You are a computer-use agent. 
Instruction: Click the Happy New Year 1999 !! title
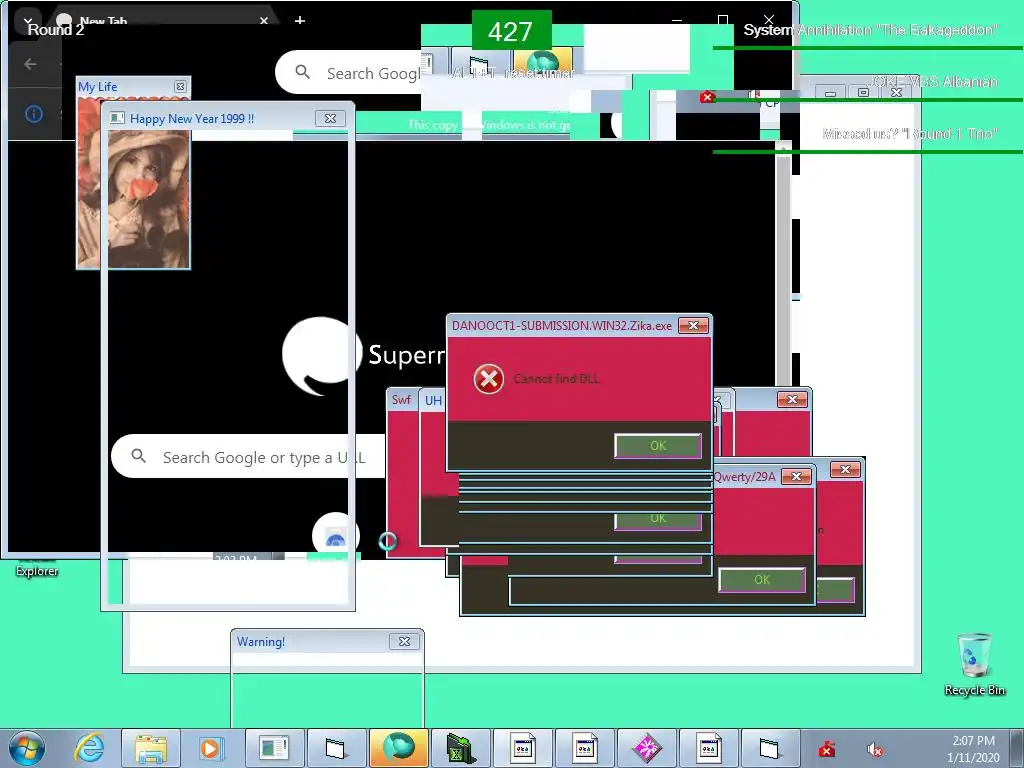[192, 118]
